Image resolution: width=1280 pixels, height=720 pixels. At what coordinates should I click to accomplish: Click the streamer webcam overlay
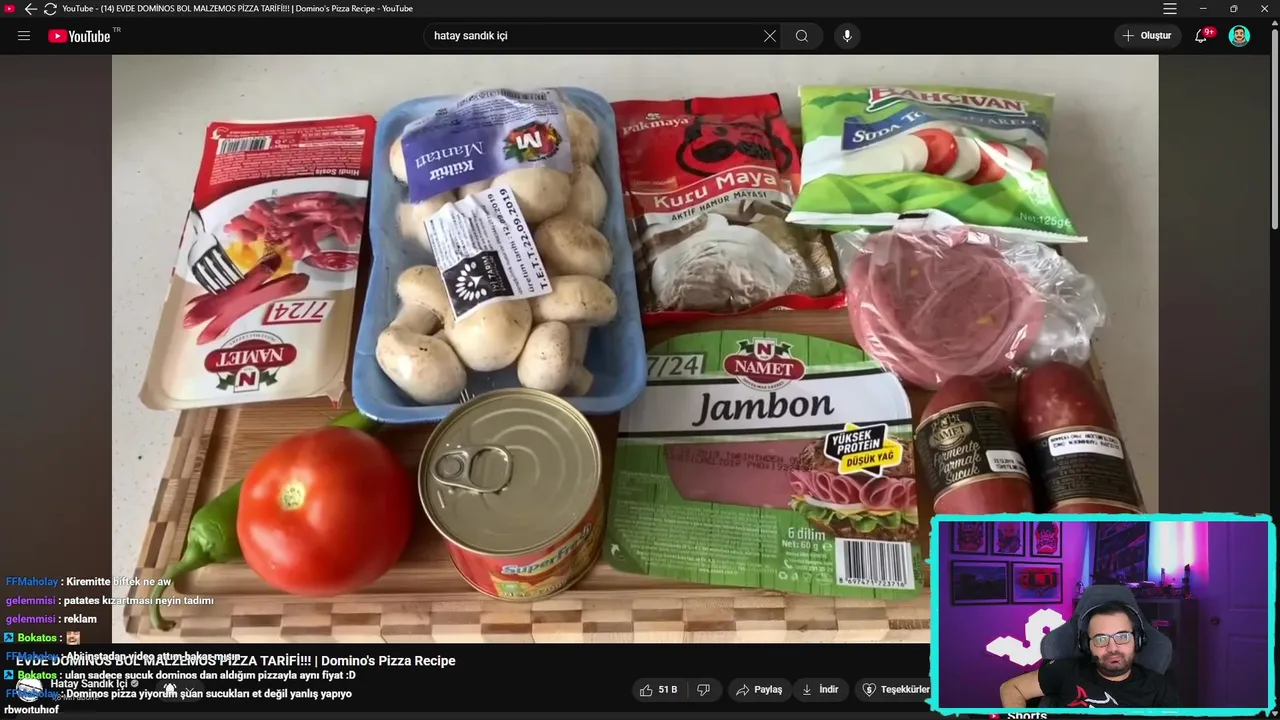1103,614
